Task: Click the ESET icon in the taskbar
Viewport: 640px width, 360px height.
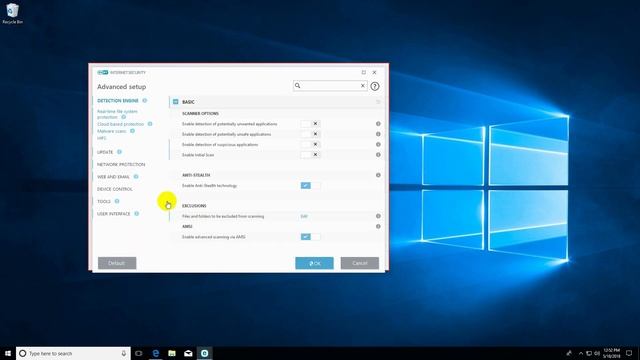Action: coord(204,353)
